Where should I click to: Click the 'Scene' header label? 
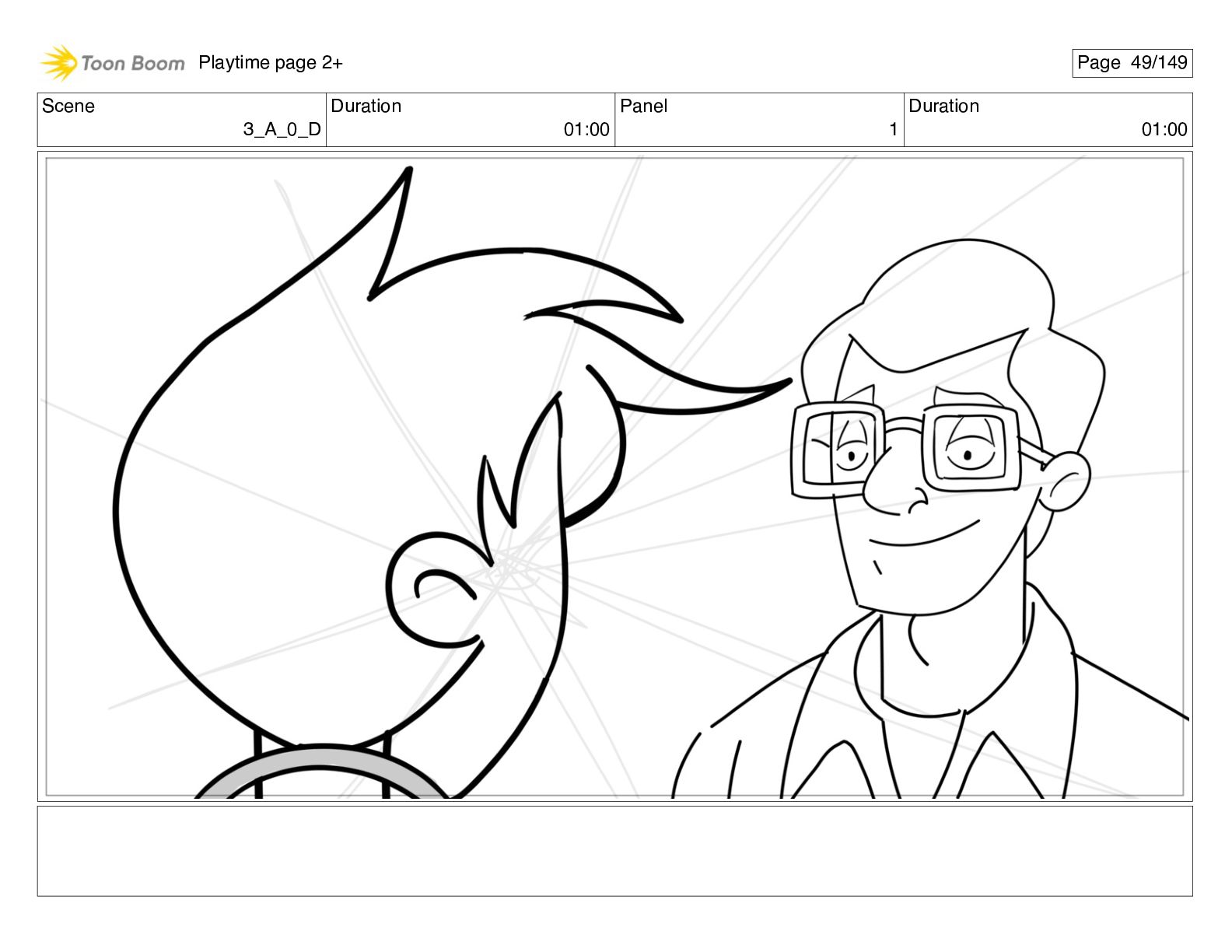(68, 106)
